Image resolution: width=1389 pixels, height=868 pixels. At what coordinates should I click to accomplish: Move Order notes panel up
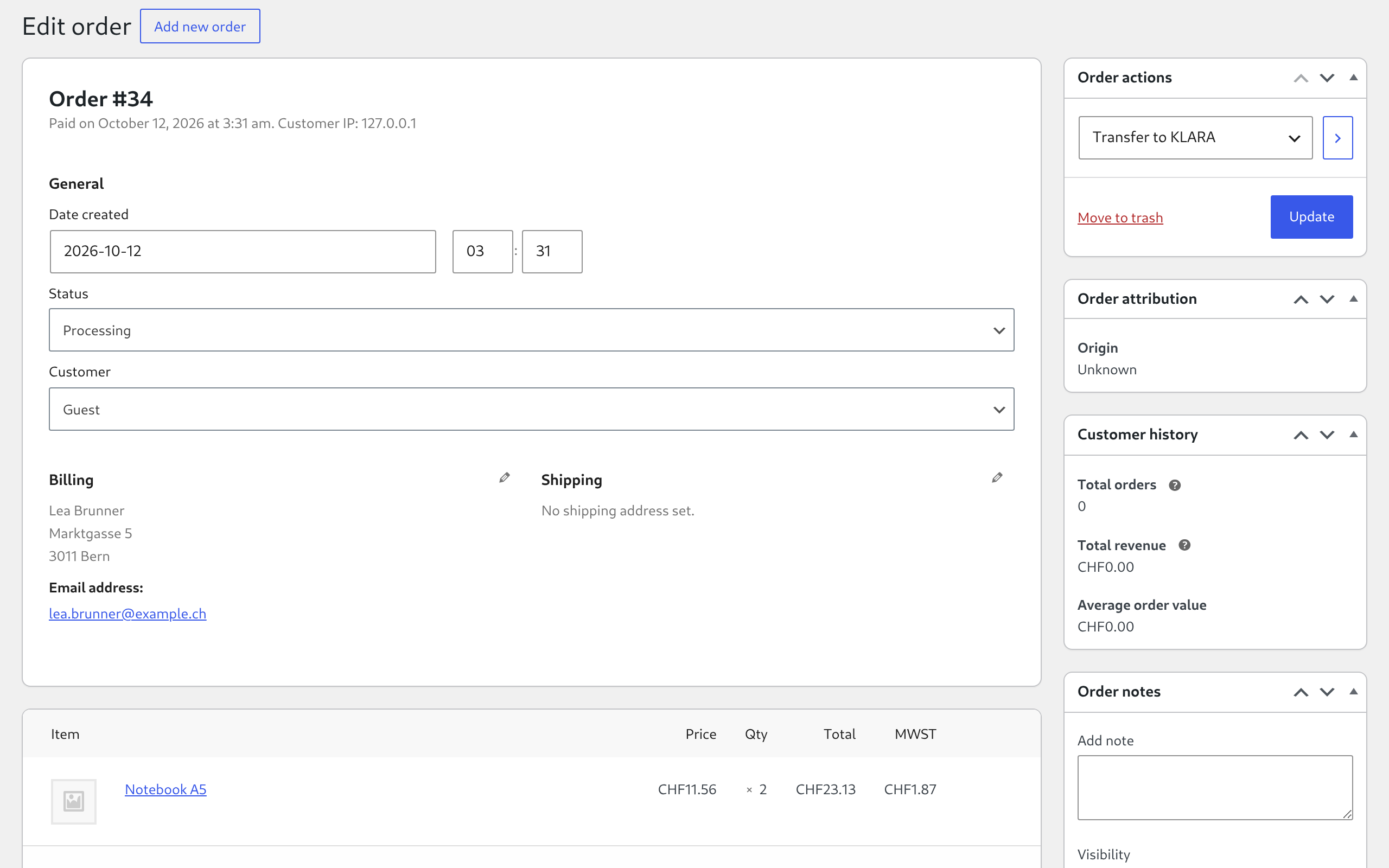(1301, 692)
